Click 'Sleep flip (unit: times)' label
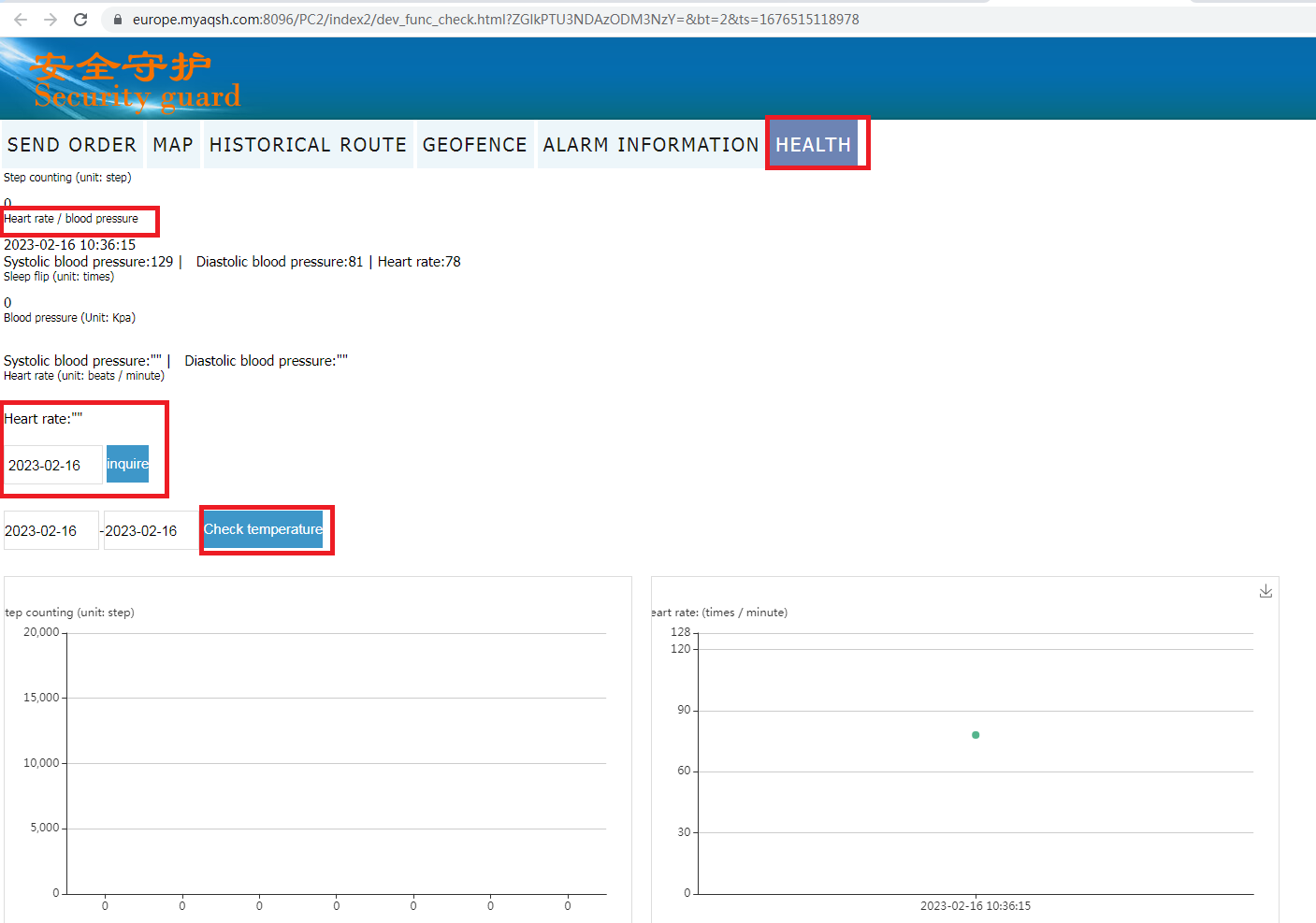Image resolution: width=1316 pixels, height=923 pixels. (59, 277)
